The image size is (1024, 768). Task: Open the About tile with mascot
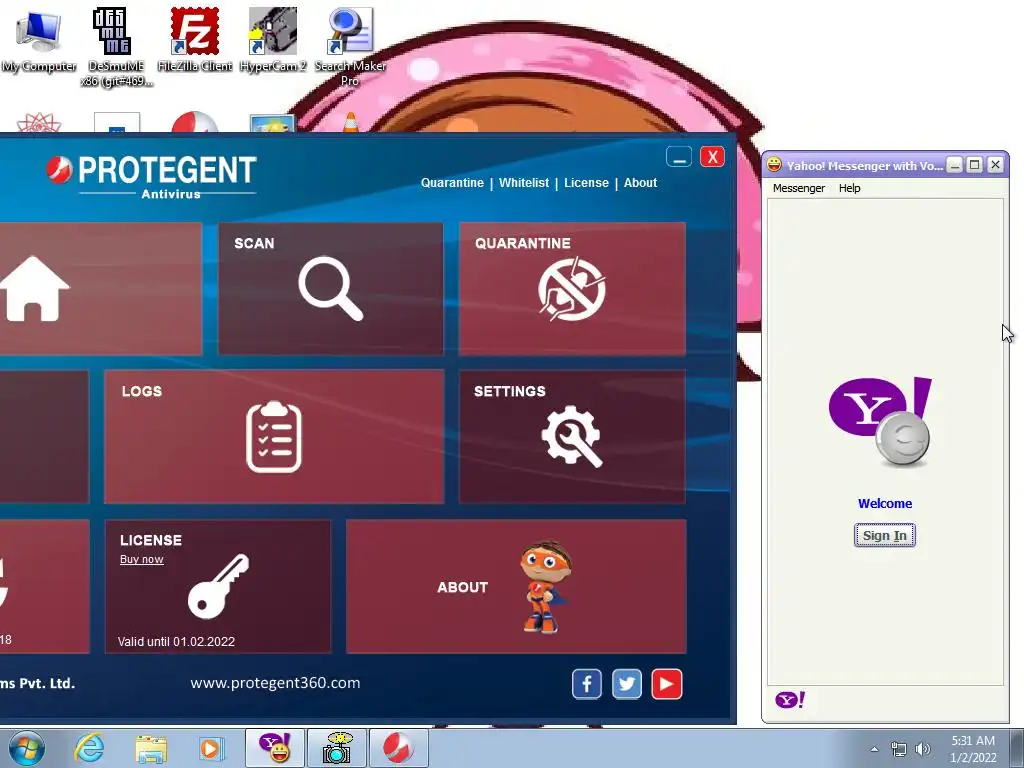(516, 586)
